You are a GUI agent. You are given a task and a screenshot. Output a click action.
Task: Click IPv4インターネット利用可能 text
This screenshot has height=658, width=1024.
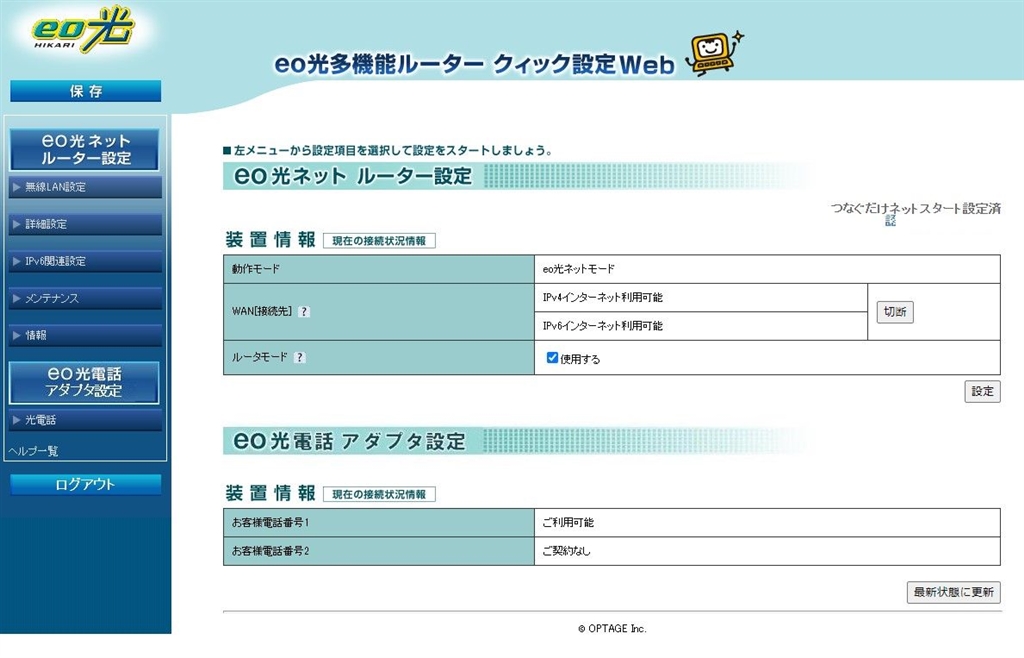(602, 298)
